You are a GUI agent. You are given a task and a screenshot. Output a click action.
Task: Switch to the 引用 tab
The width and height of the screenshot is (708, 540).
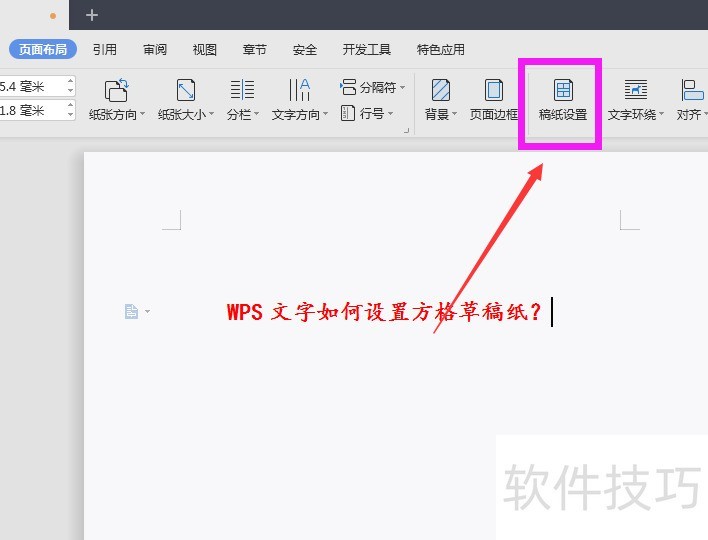point(105,49)
